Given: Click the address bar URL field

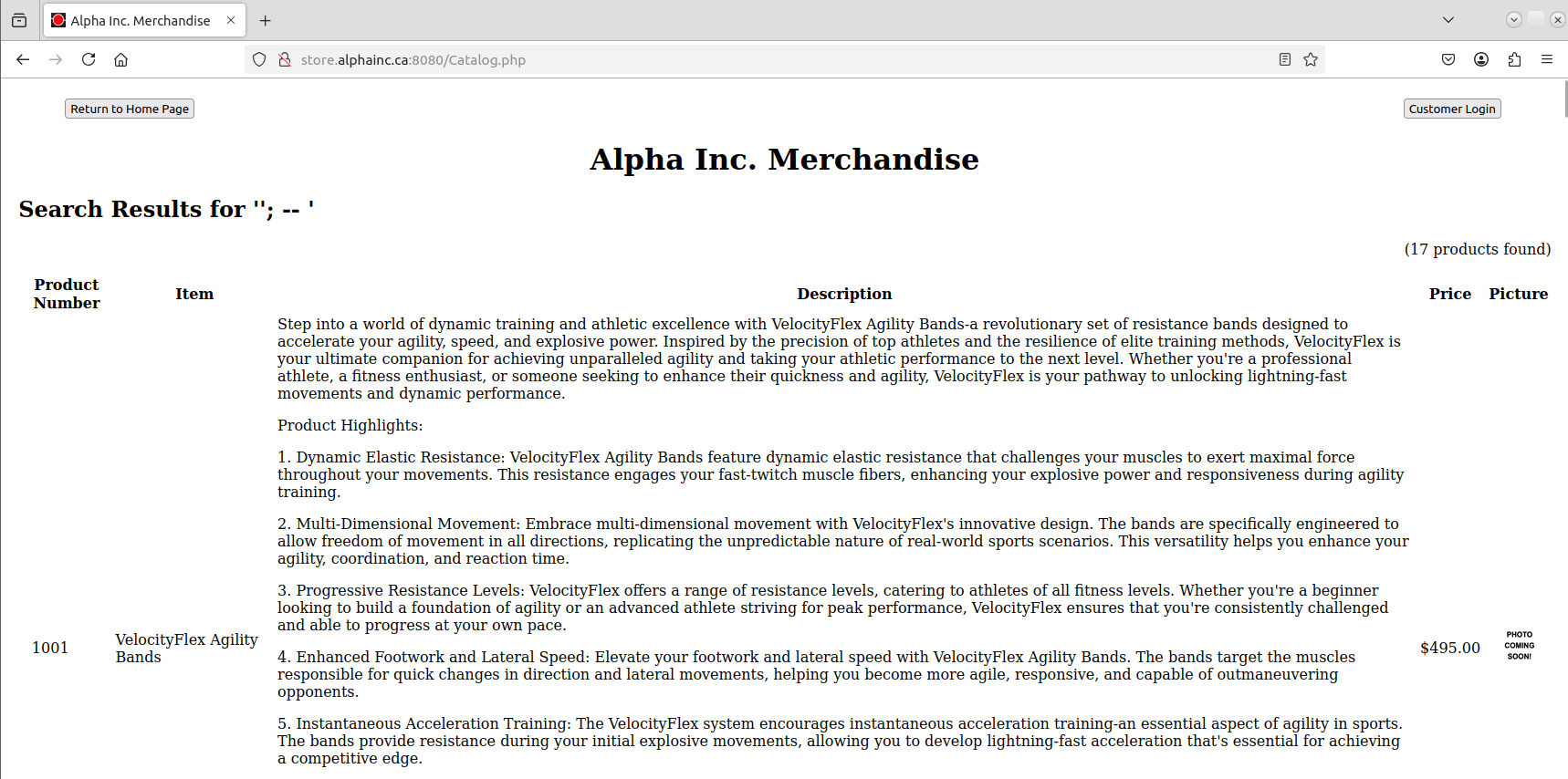Looking at the screenshot, I should click(776, 59).
